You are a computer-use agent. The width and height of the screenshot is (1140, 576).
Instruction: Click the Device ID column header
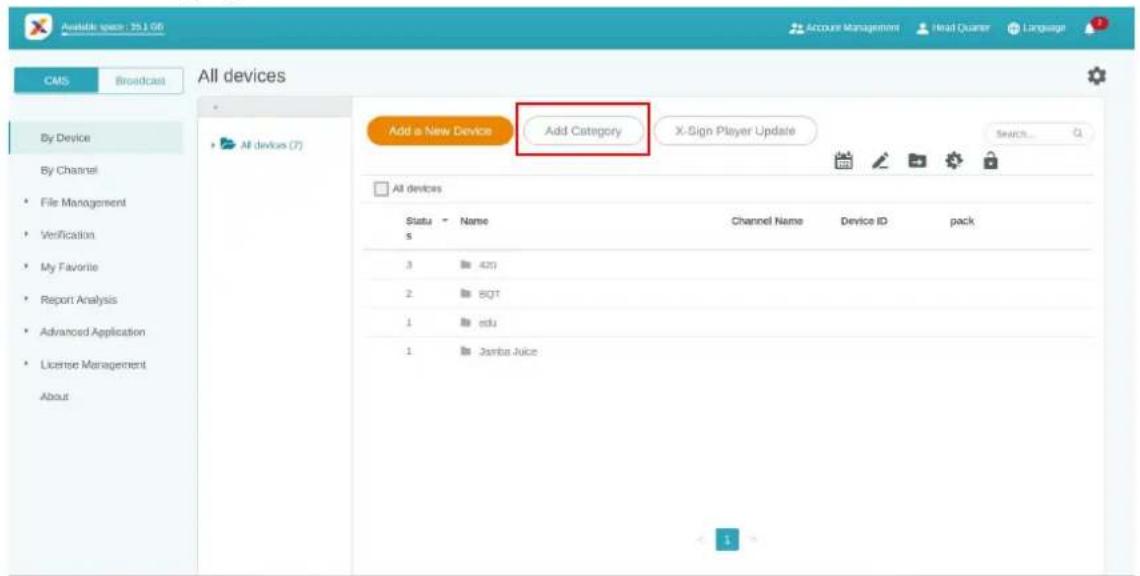pyautogui.click(x=864, y=220)
